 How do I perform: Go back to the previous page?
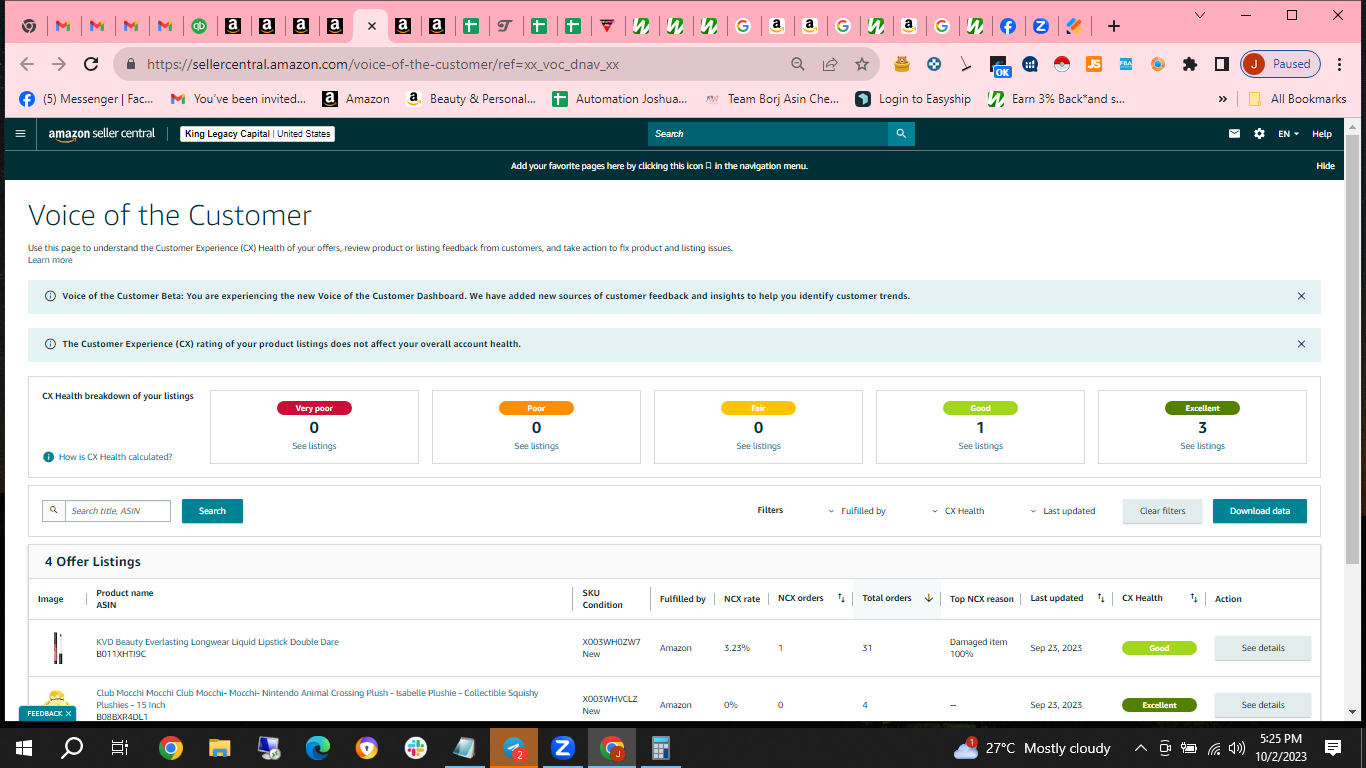pyautogui.click(x=27, y=64)
